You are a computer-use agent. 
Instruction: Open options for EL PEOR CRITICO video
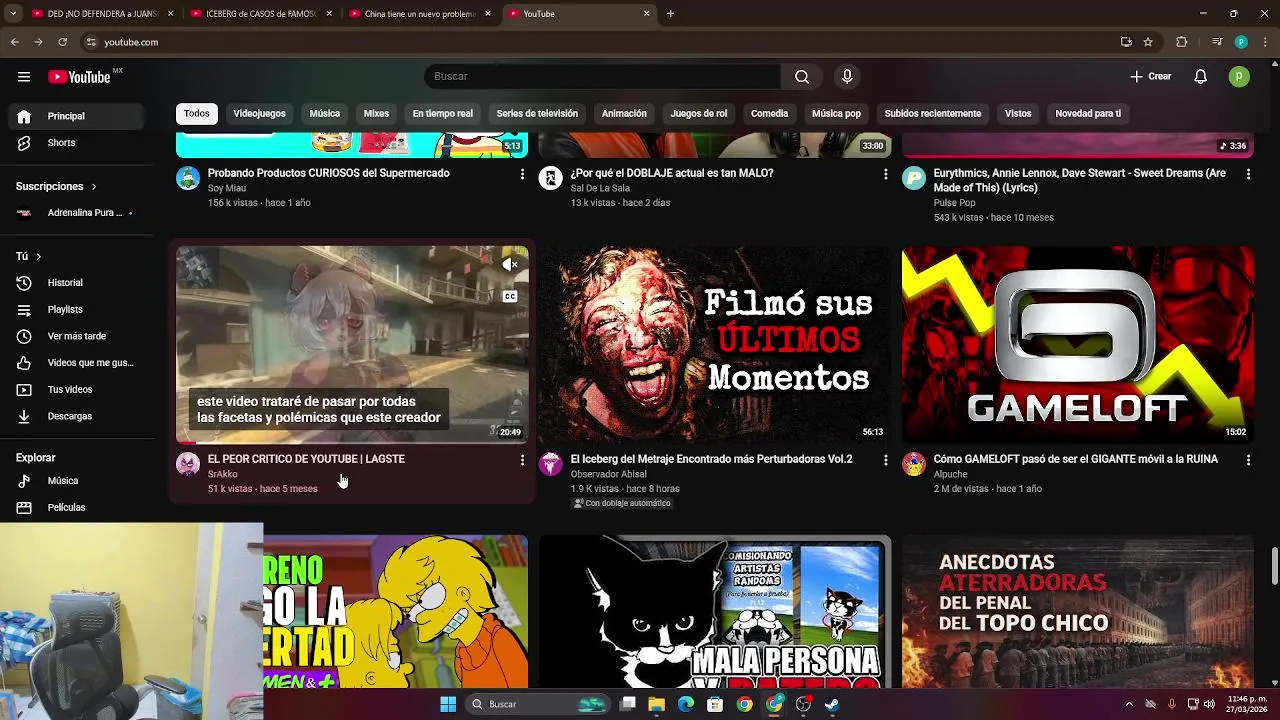pos(522,460)
